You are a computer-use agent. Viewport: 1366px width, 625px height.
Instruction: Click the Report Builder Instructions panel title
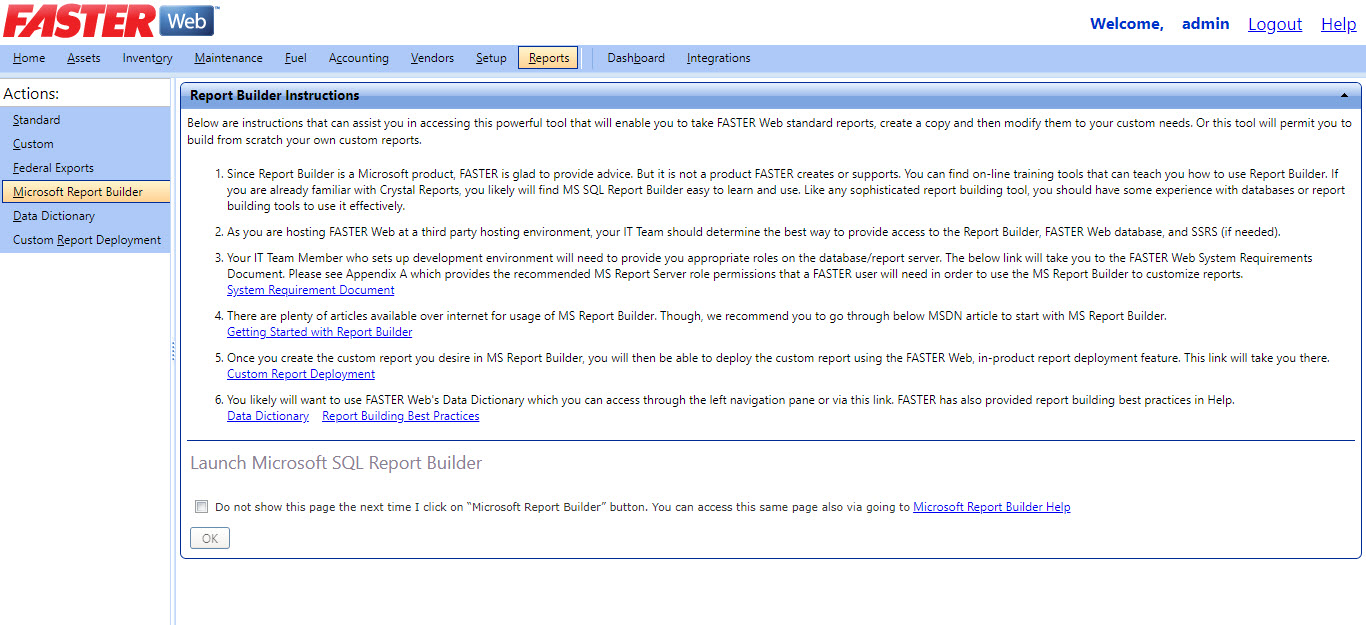pyautogui.click(x=275, y=96)
